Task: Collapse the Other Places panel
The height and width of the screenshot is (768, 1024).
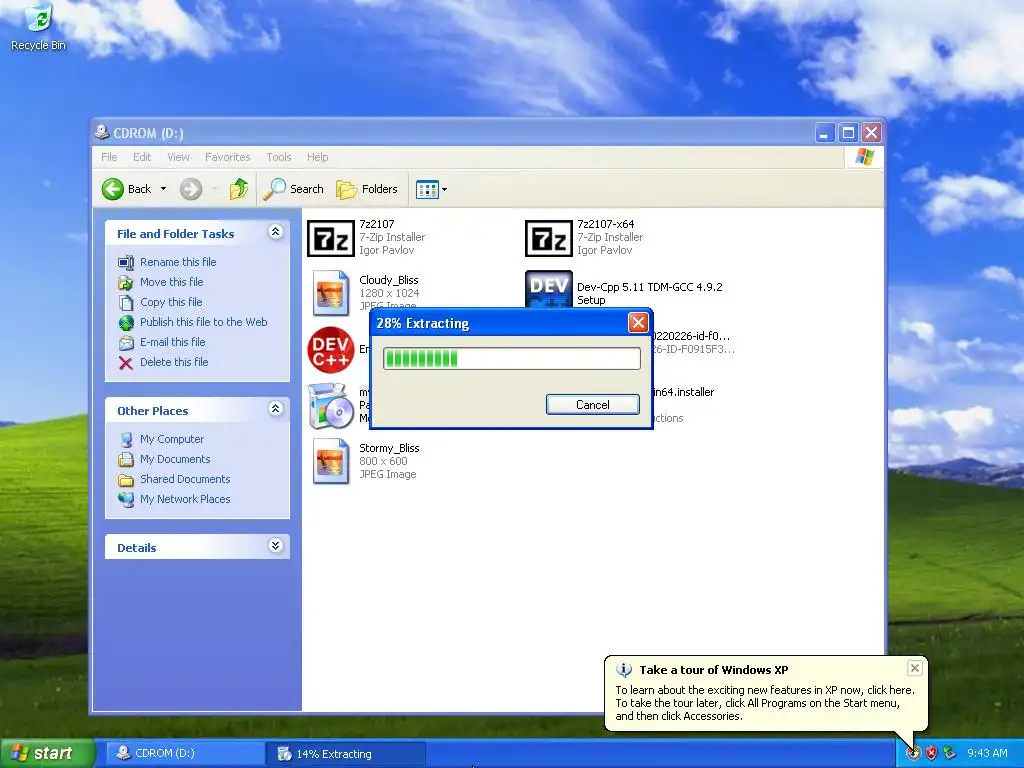Action: 276,409
